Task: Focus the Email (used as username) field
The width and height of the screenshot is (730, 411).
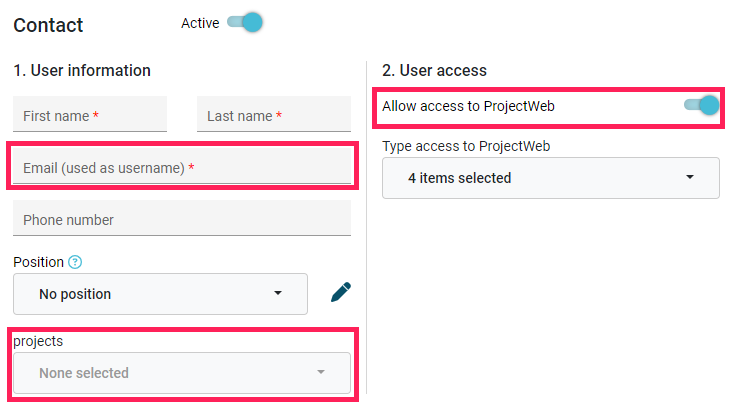Action: [x=182, y=166]
